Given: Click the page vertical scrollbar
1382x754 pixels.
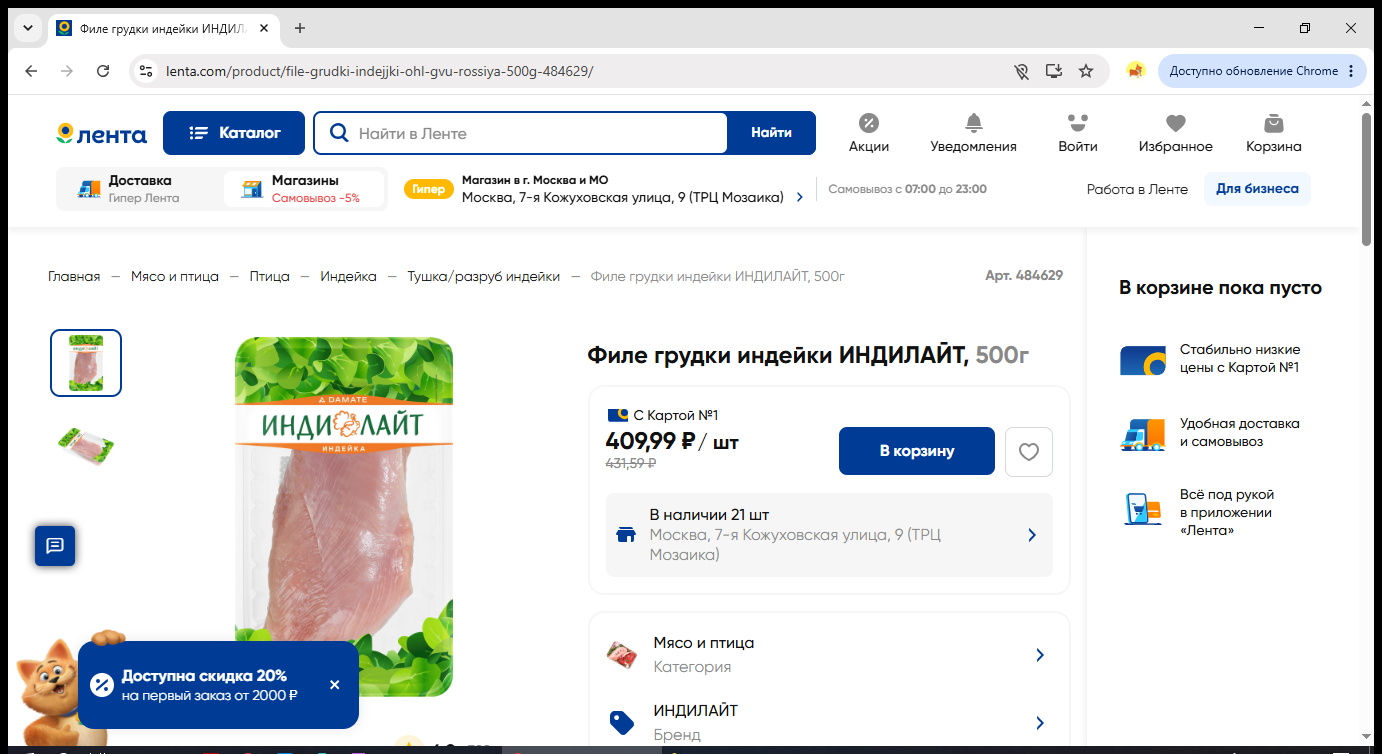Looking at the screenshot, I should point(1367,178).
